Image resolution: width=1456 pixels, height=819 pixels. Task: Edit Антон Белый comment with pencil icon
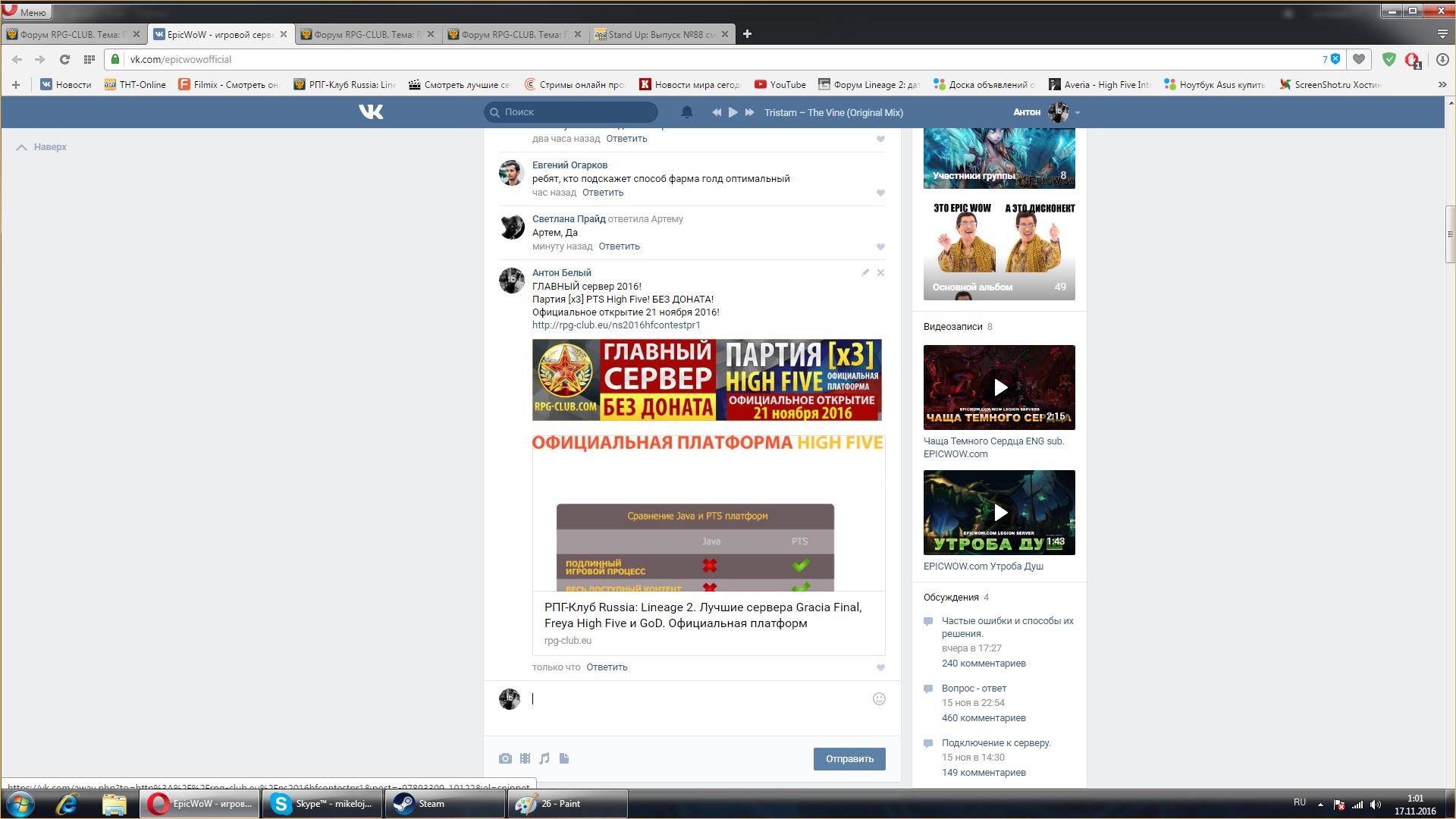865,272
